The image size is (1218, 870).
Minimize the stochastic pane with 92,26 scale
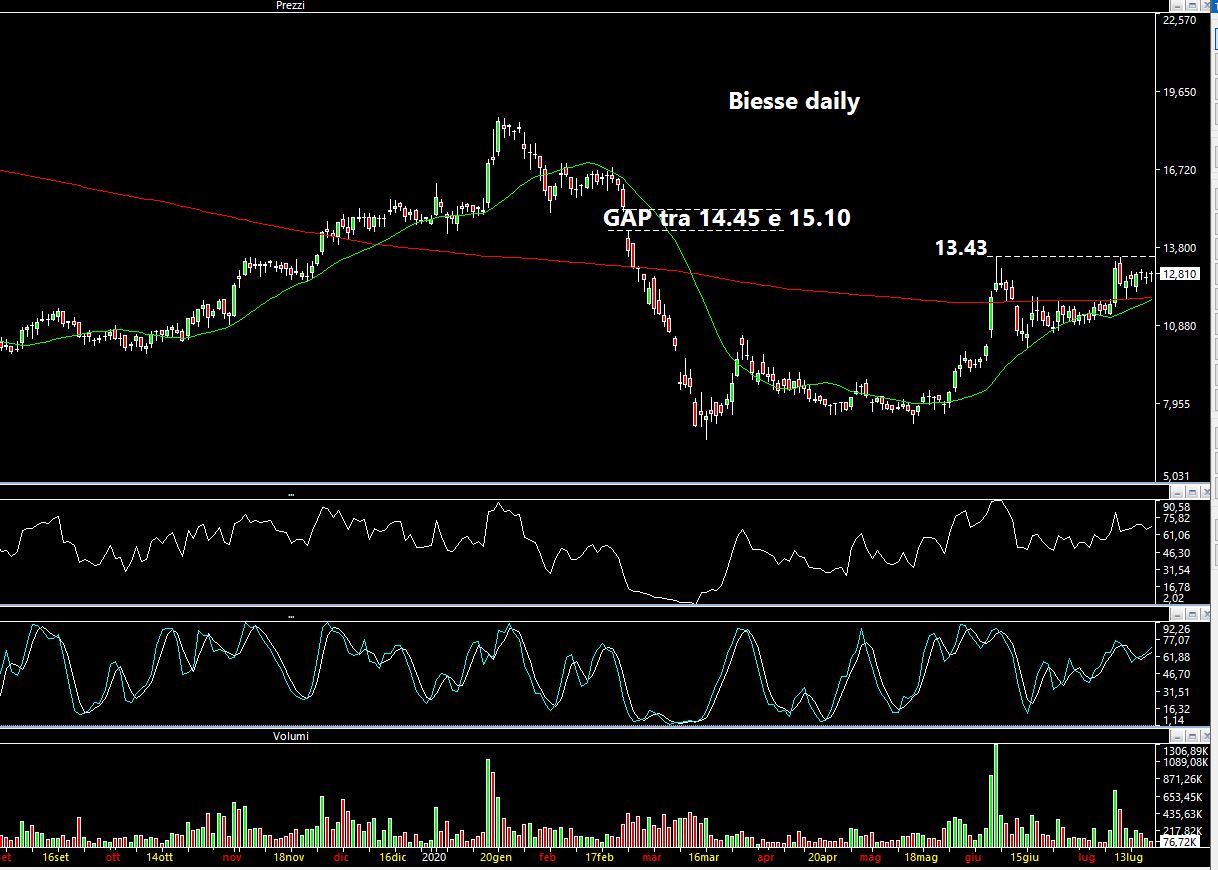click(1177, 613)
